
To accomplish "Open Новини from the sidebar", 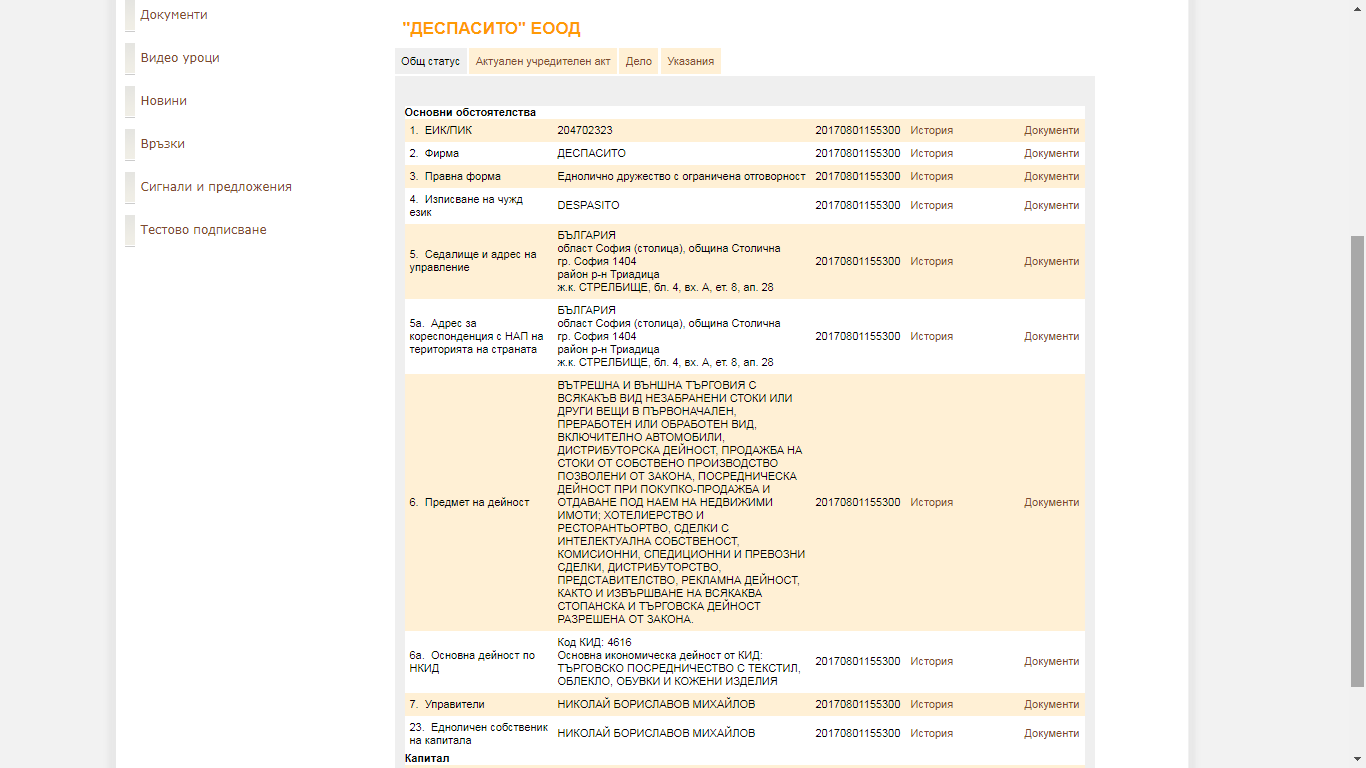I will (x=163, y=101).
